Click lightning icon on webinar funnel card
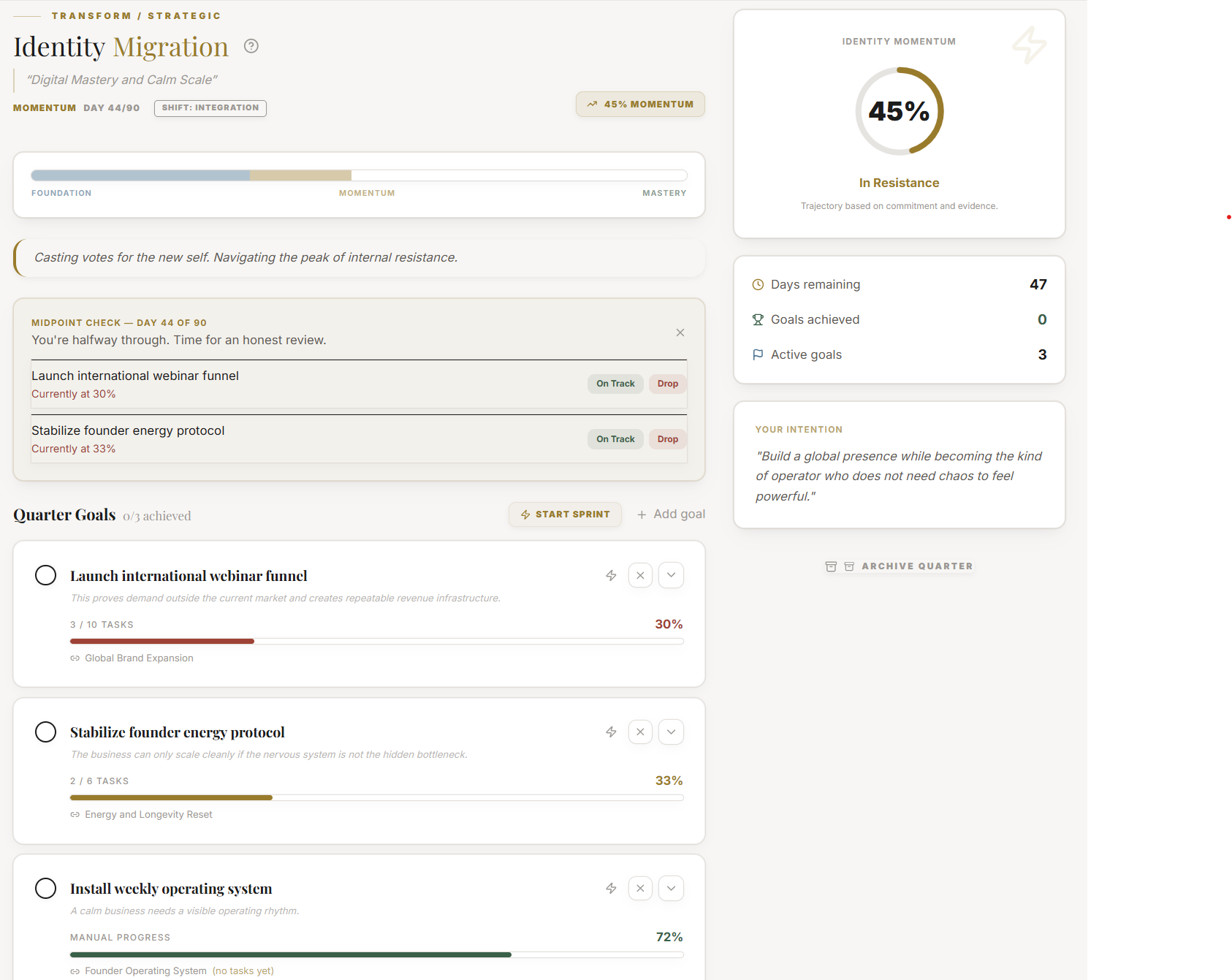The height and width of the screenshot is (980, 1232). click(612, 575)
